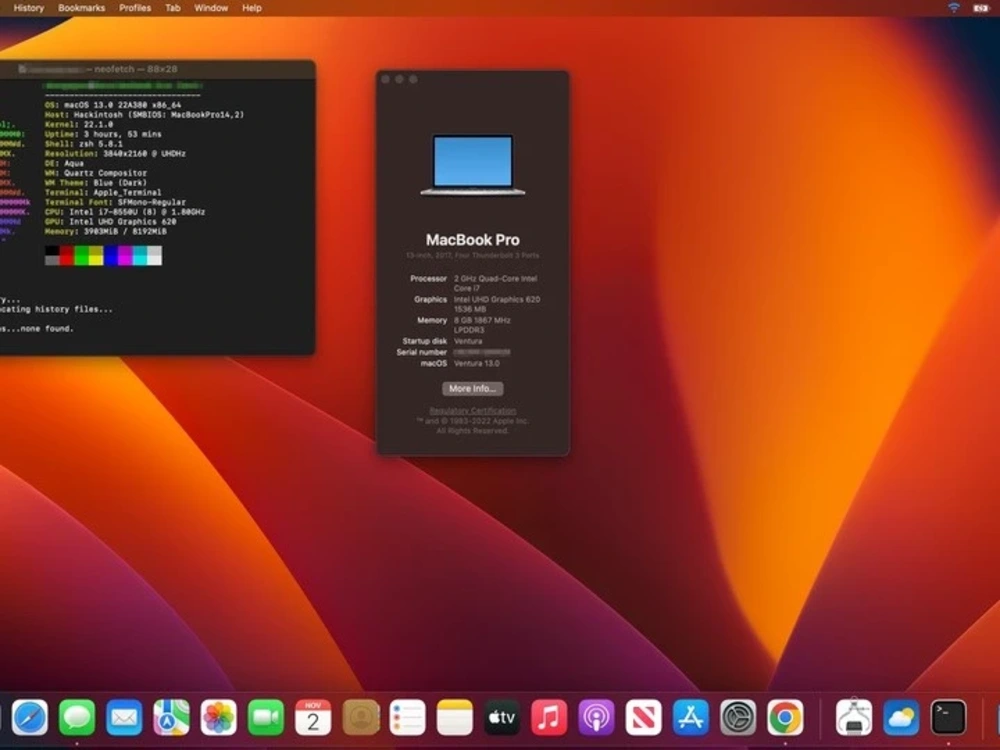Launch Mail from the Dock
This screenshot has width=1000, height=750.
click(124, 717)
